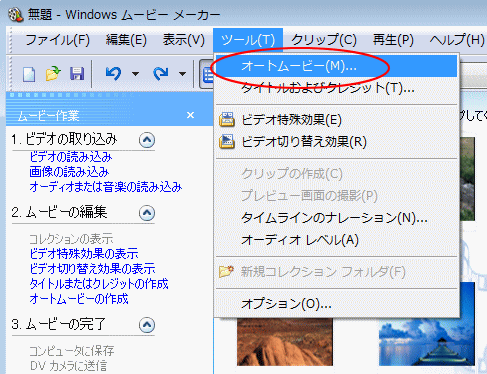Close the ムービー作業 pane
The height and width of the screenshot is (374, 487).
(190, 115)
